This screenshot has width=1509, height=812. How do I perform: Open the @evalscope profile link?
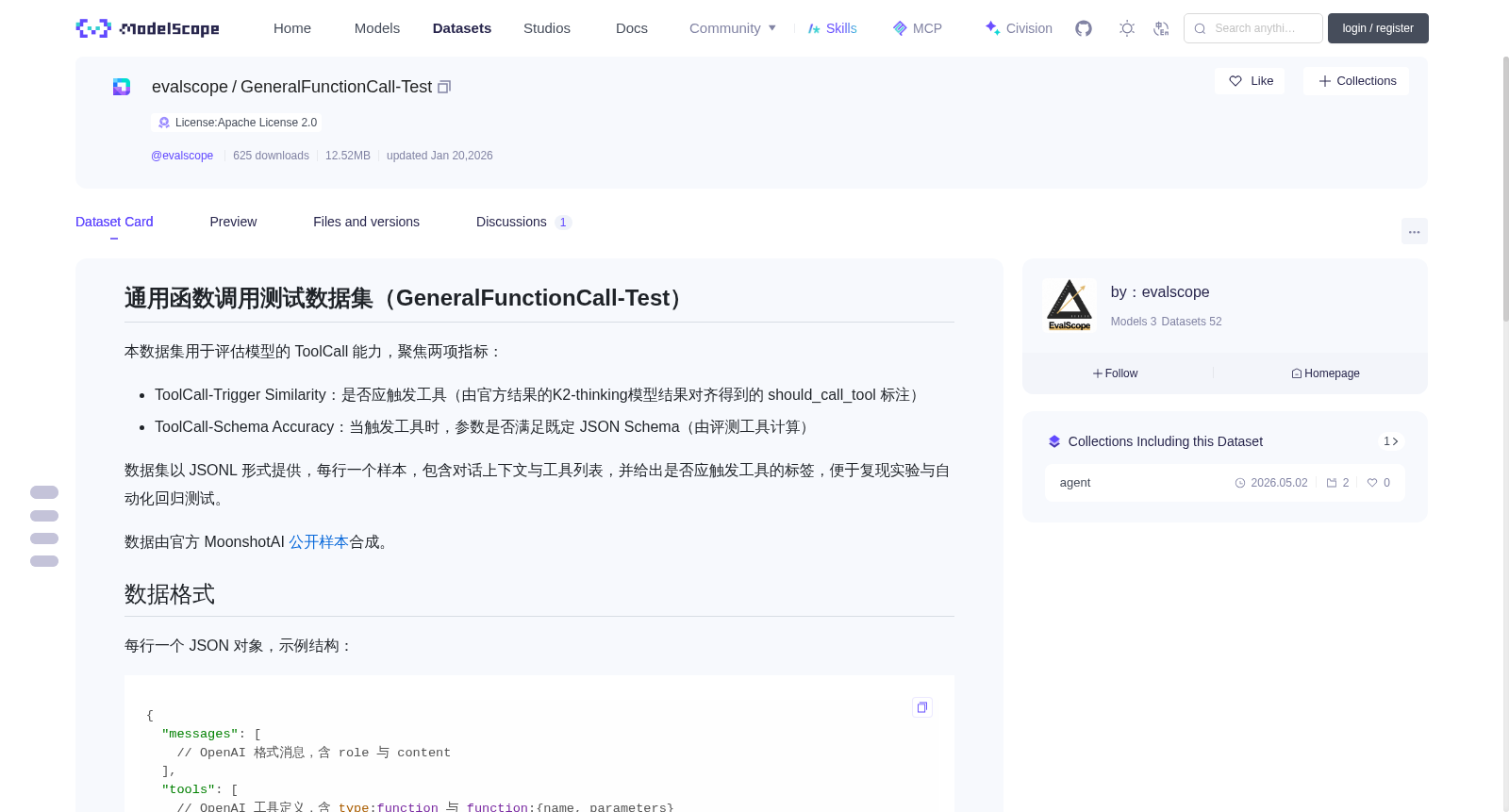coord(182,156)
